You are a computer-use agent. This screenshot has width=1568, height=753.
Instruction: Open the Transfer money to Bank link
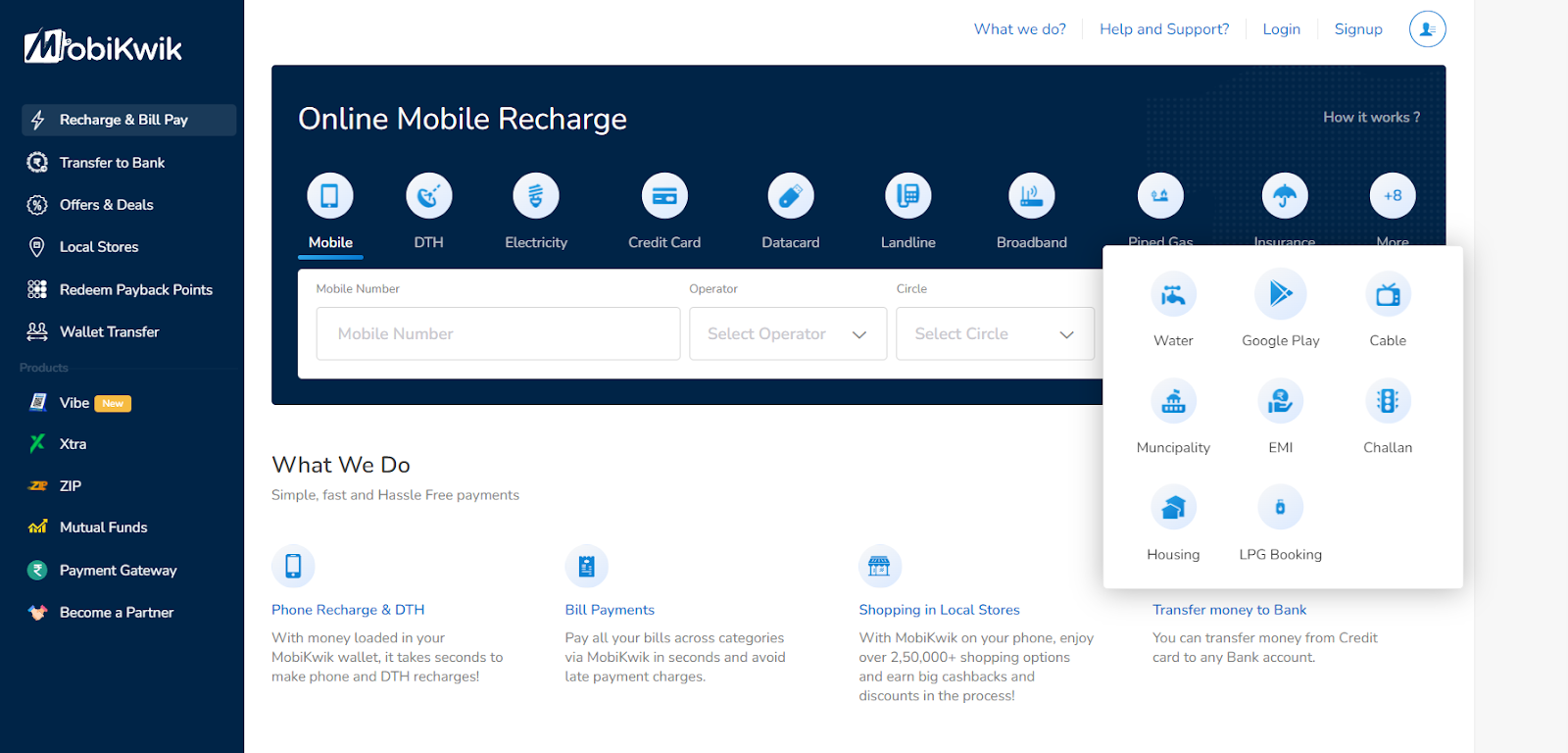[x=1229, y=610]
